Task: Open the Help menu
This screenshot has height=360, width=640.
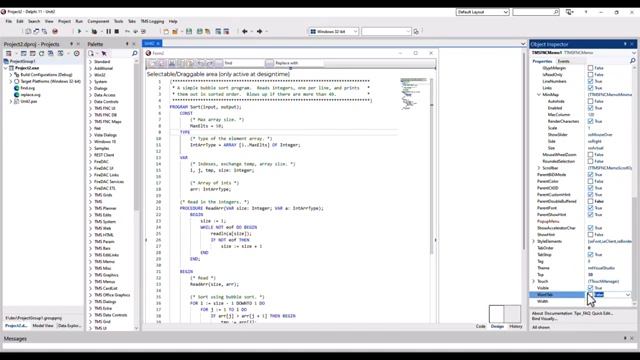Action: 173,21
